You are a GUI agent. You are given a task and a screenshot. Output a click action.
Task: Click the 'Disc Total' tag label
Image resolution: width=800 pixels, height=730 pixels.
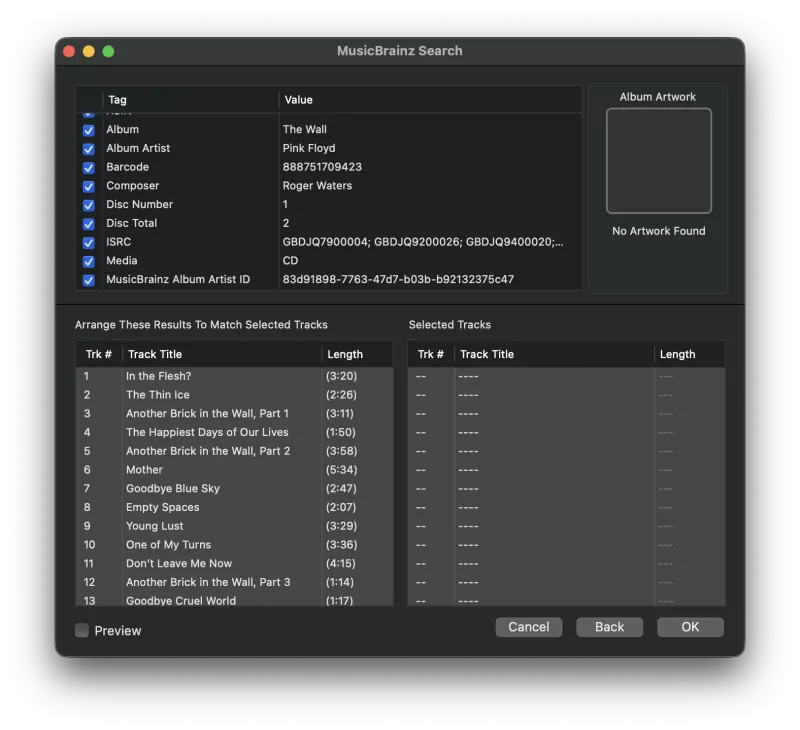132,223
